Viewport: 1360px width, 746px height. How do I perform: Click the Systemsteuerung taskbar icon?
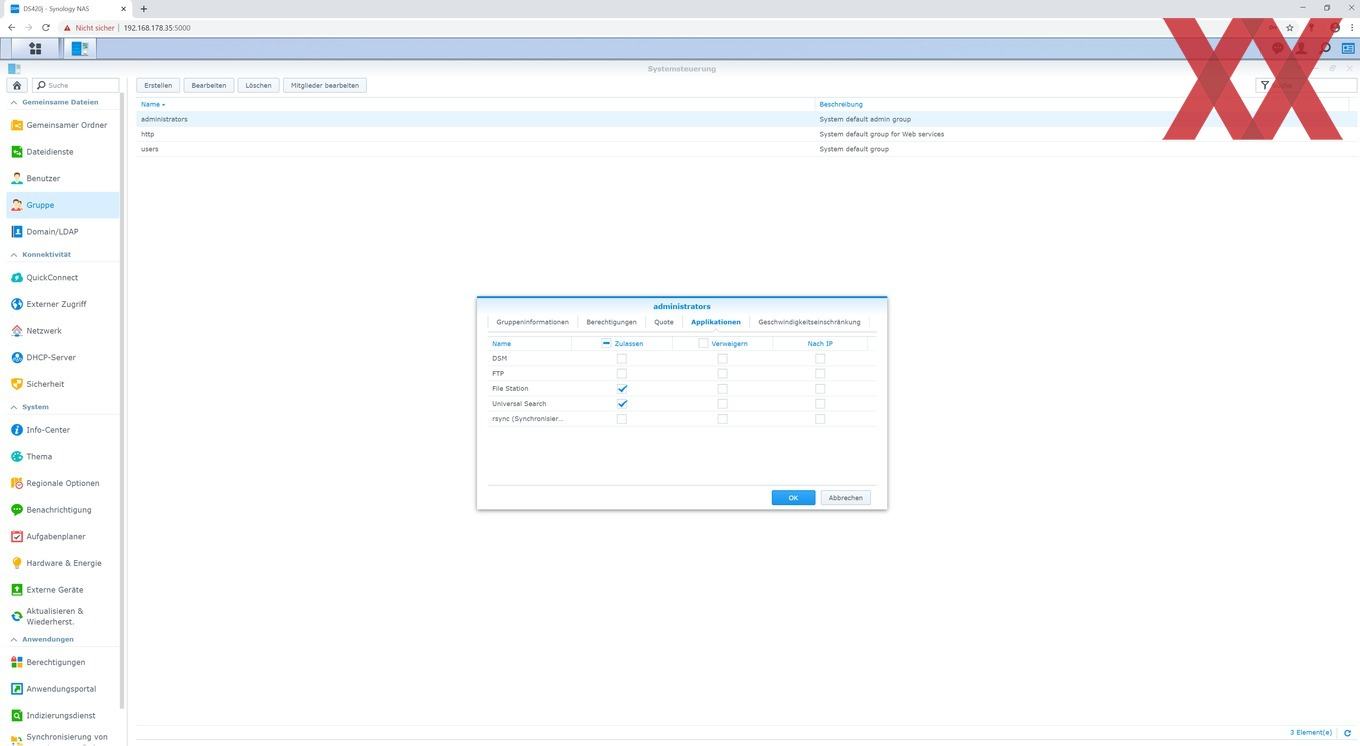(80, 48)
